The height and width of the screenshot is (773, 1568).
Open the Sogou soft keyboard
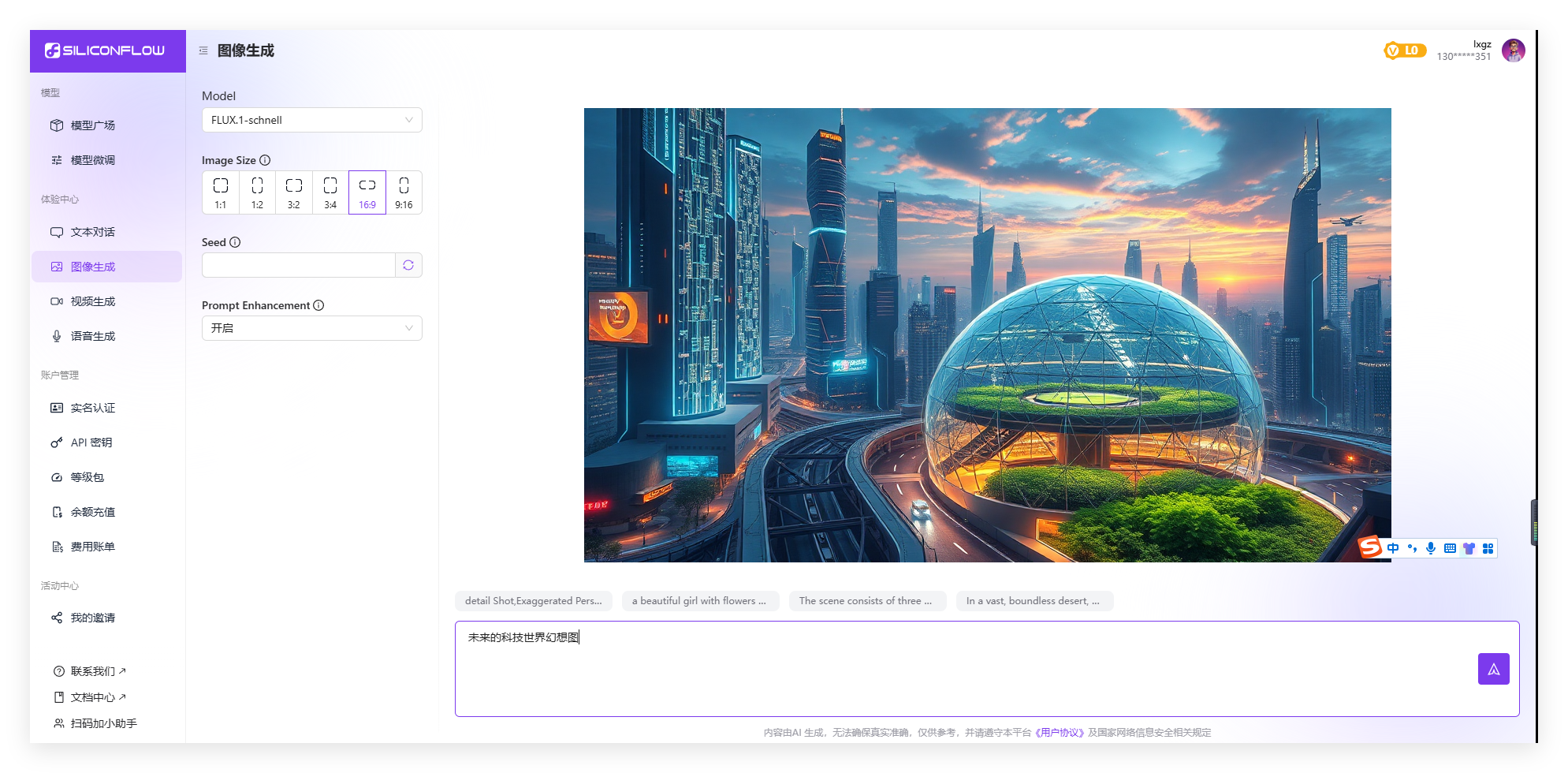pos(1450,548)
